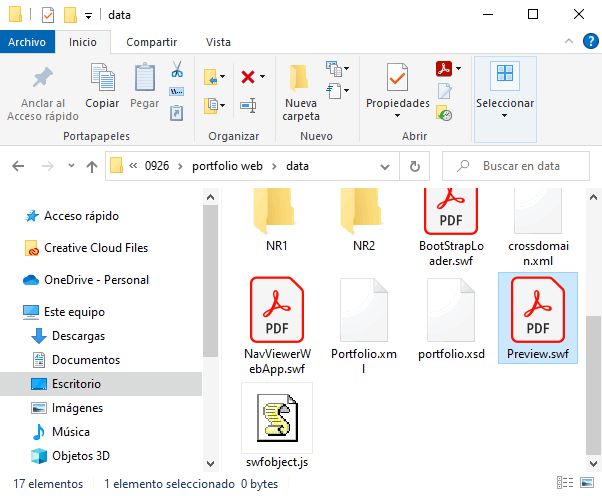
Task: Switch to details view icon in status bar
Action: [x=564, y=483]
